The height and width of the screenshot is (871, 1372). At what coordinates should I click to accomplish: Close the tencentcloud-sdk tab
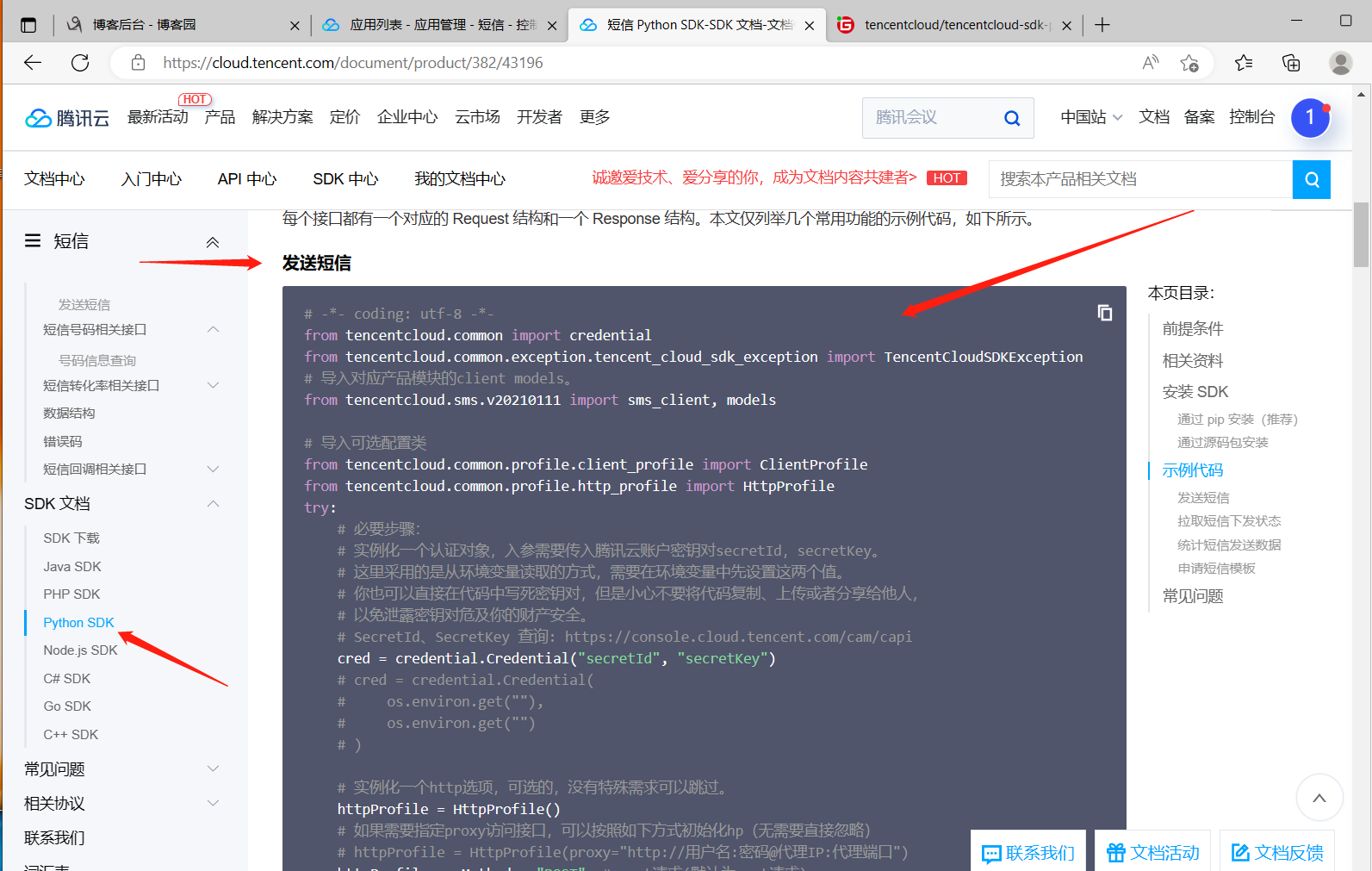[1067, 26]
